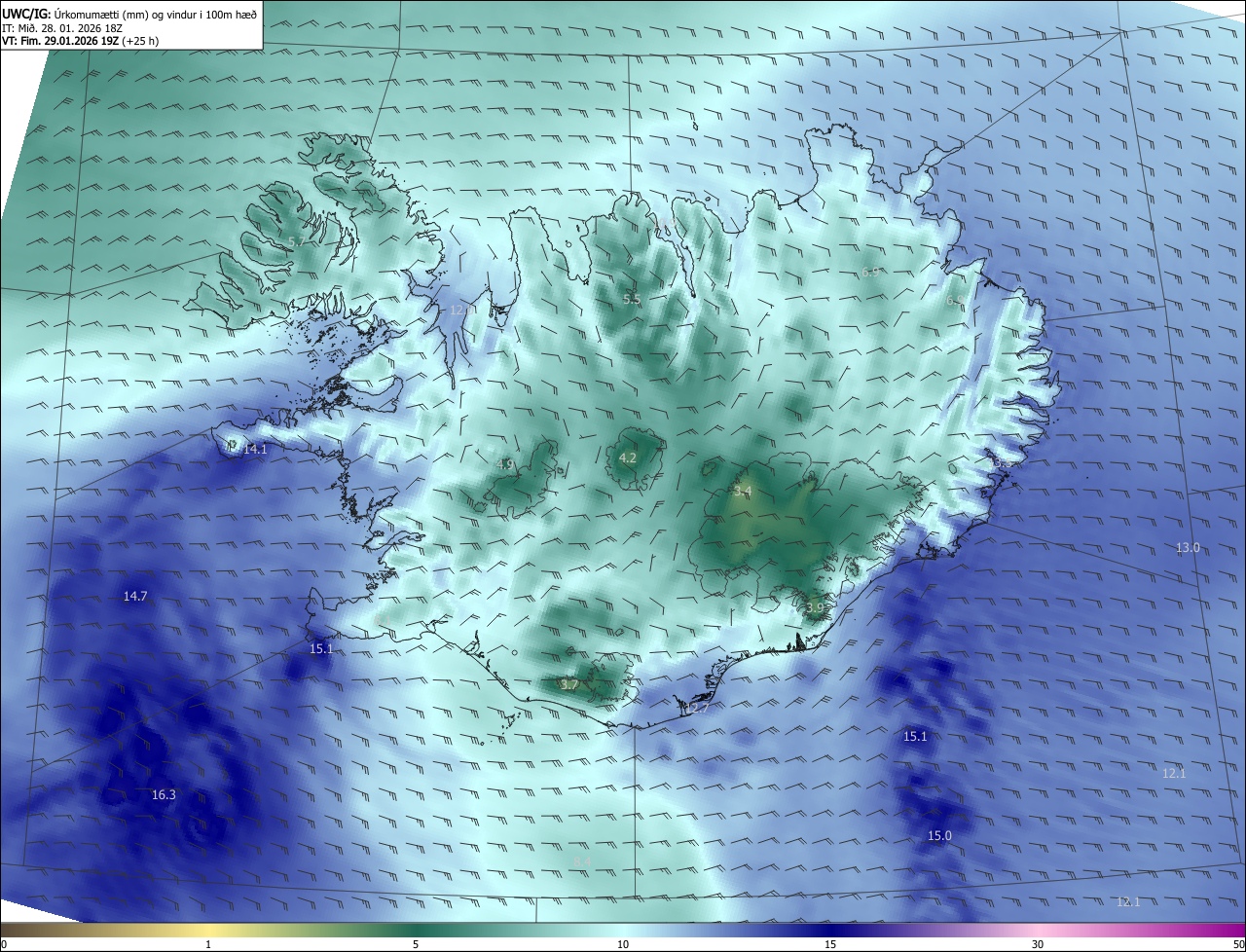Screen dimensions: 1246x952
Task: Click the 3.4 value on Vatnajökull
Action: pyautogui.click(x=743, y=492)
